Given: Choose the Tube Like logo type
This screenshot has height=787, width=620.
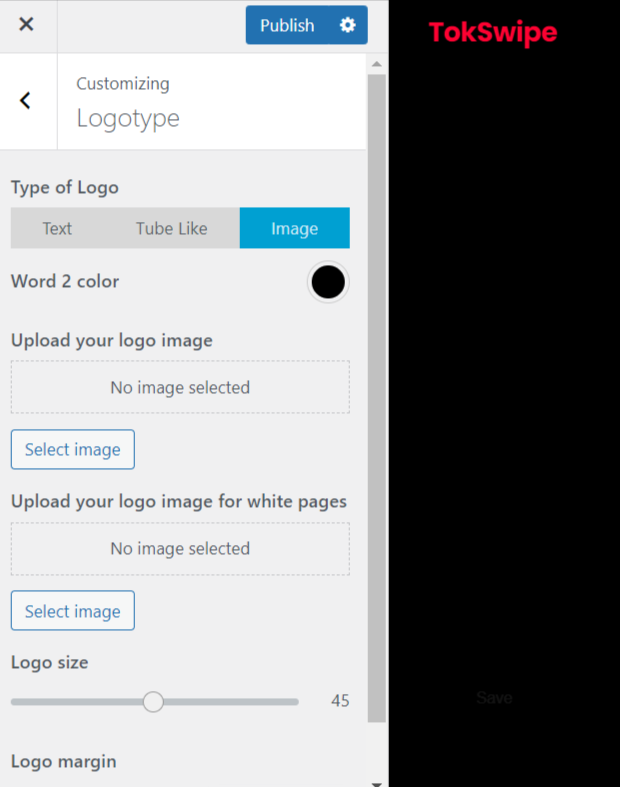Looking at the screenshot, I should click(x=171, y=228).
